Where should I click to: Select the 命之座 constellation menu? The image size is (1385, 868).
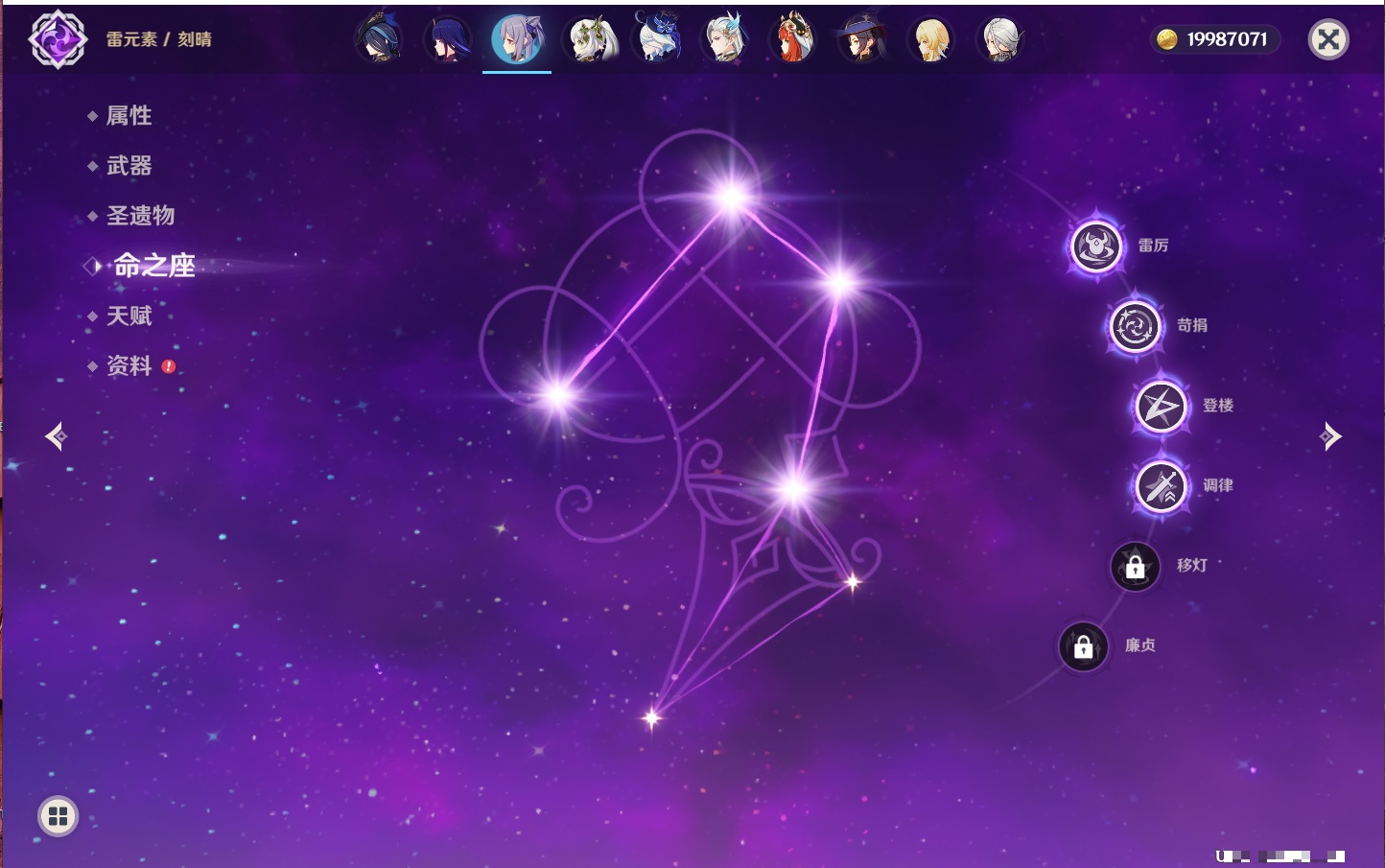154,266
